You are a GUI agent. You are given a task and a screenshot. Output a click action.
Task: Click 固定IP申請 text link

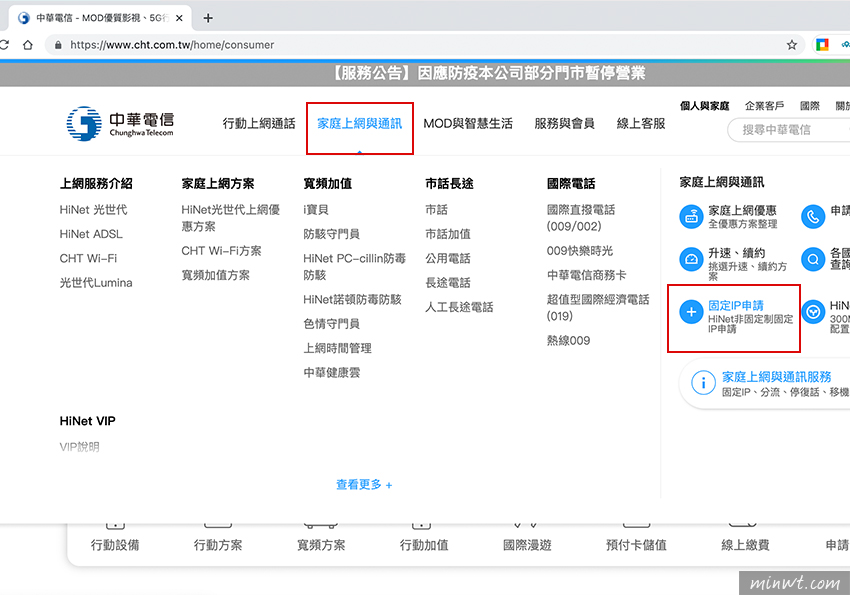[x=736, y=306]
